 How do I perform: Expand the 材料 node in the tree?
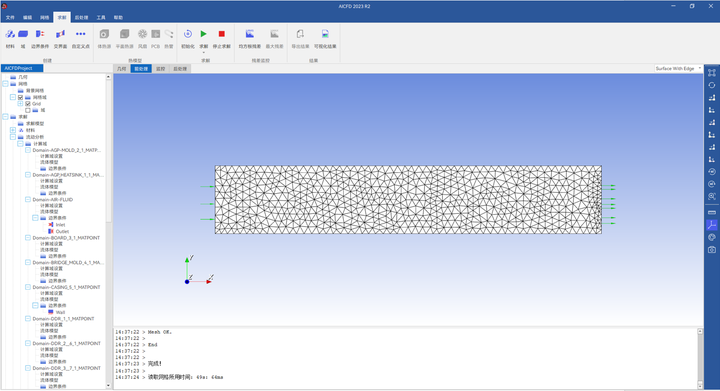coord(13,130)
